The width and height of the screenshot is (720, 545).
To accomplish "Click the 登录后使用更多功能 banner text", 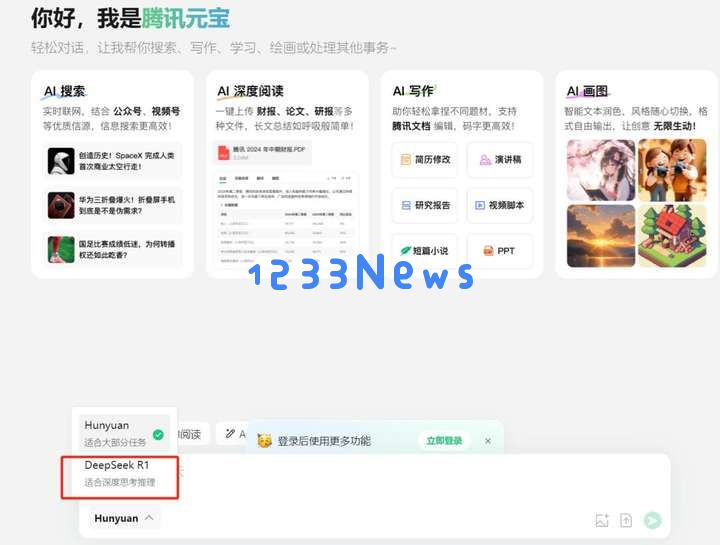I will point(324,441).
